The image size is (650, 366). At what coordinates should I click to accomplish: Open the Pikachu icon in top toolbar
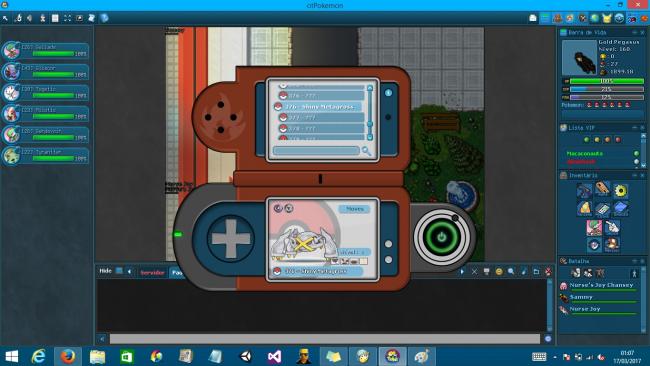tap(607, 18)
